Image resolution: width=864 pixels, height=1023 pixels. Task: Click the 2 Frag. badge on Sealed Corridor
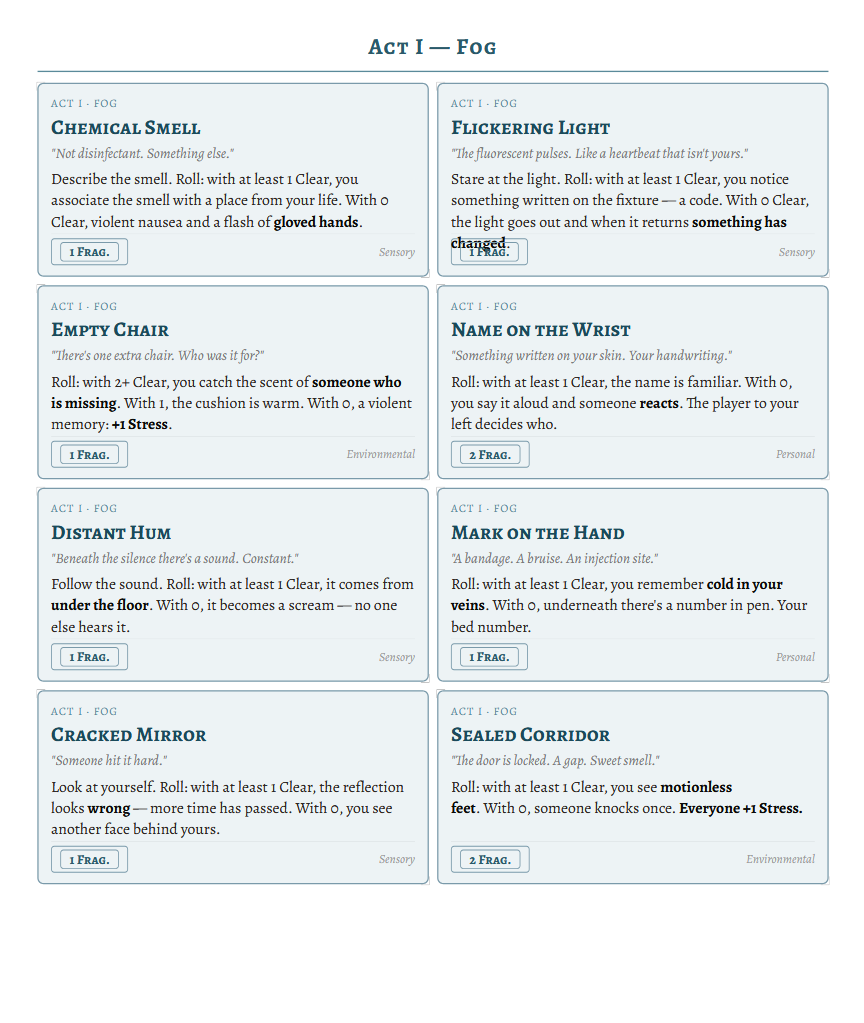tap(490, 860)
